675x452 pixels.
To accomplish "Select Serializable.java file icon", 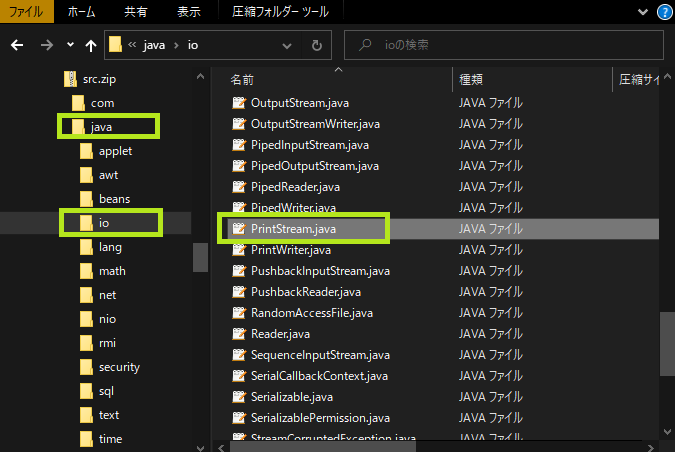I will 239,397.
